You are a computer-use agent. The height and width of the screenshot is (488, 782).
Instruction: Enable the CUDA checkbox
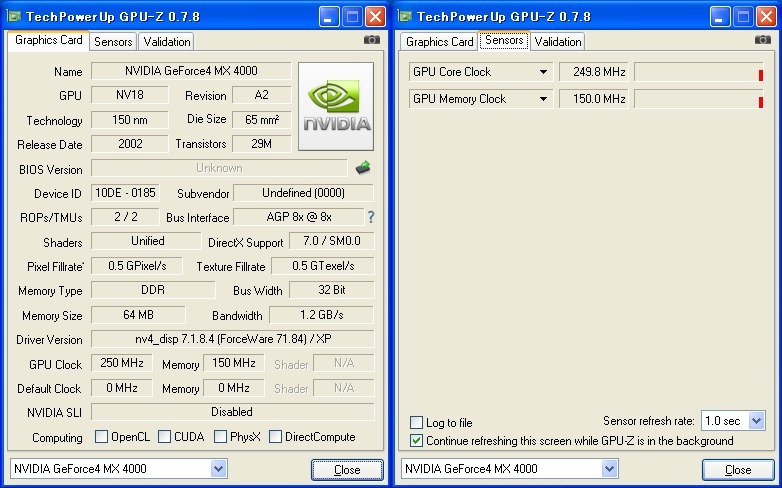pos(164,437)
